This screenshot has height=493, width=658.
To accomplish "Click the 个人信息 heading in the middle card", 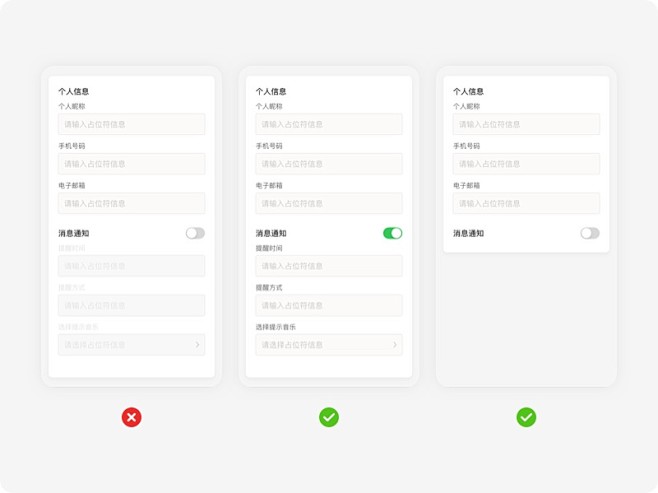I will pyautogui.click(x=271, y=91).
